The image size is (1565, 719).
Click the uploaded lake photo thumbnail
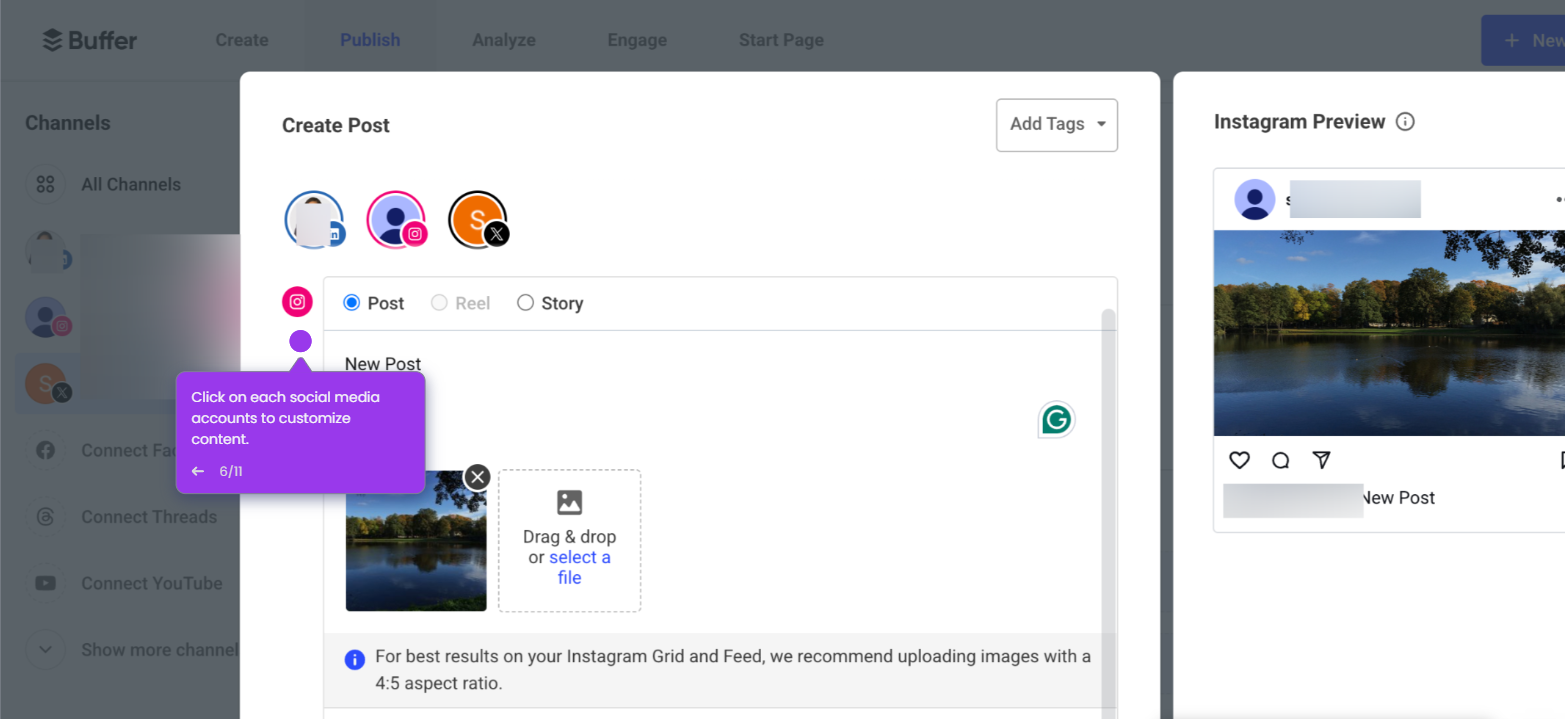416,541
